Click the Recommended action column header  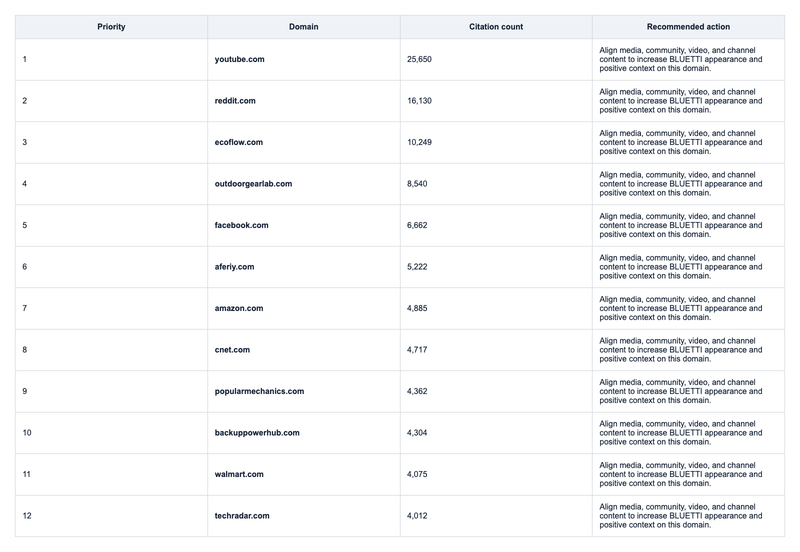tap(688, 27)
